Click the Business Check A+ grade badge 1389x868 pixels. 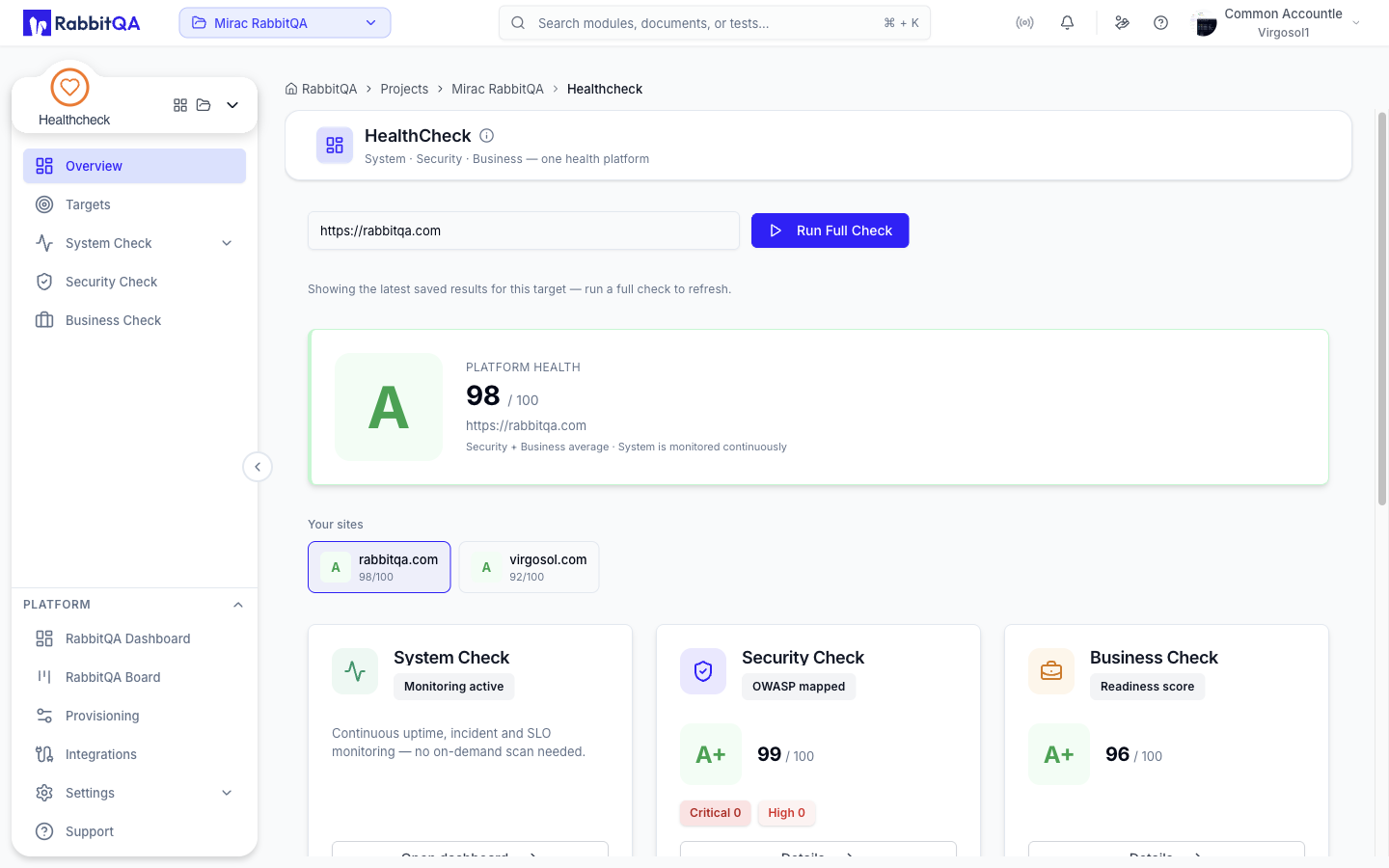[x=1059, y=754]
